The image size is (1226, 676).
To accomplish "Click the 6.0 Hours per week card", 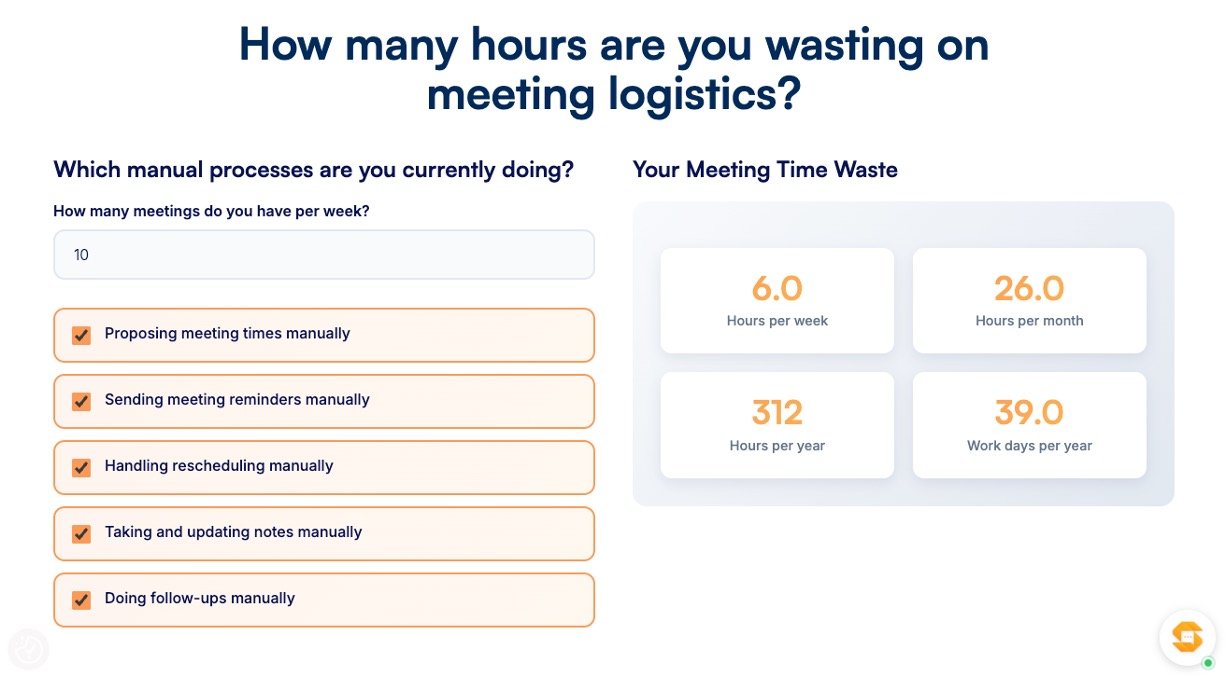I will point(777,300).
